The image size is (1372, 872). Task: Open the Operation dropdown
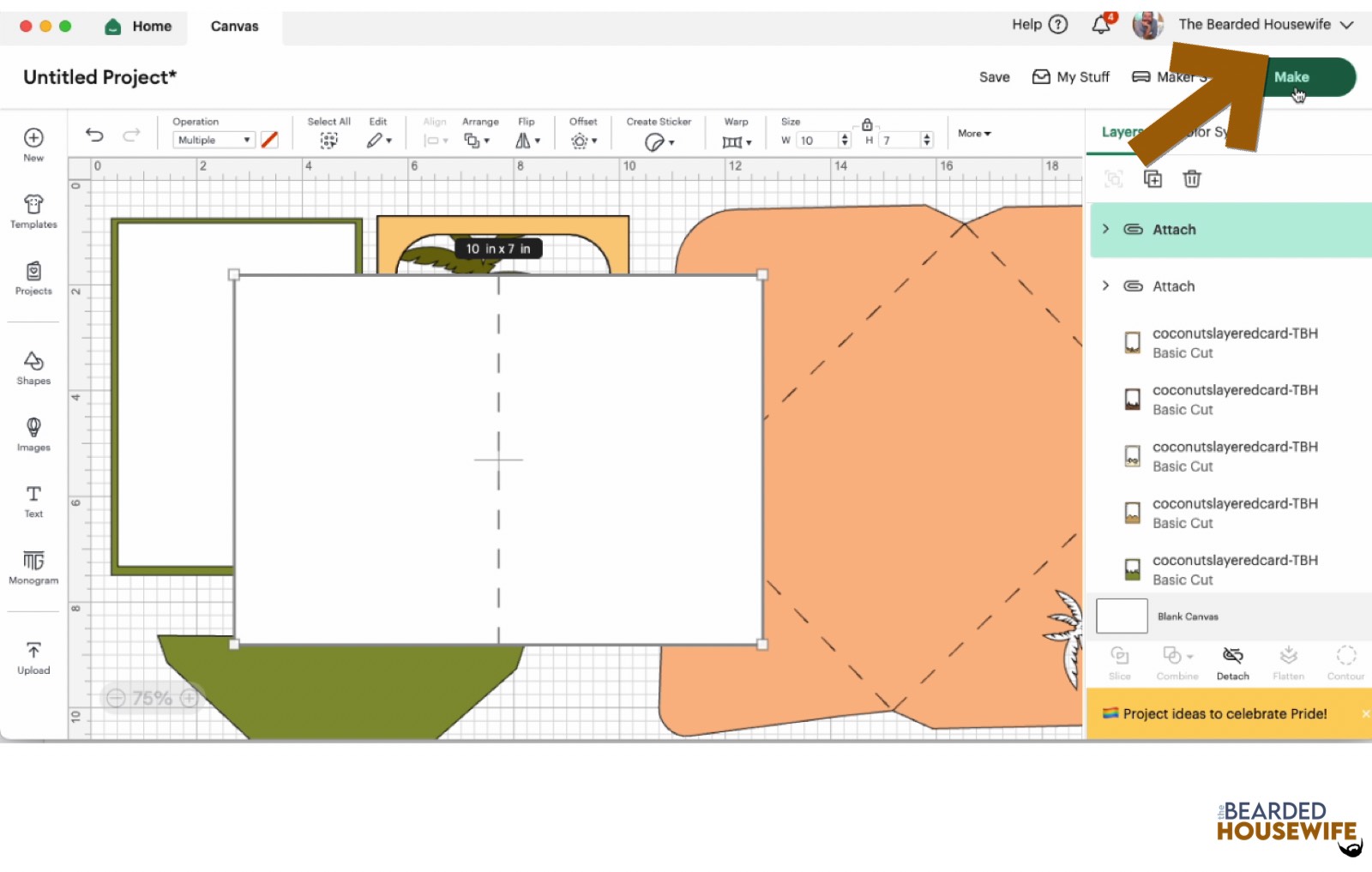(214, 140)
